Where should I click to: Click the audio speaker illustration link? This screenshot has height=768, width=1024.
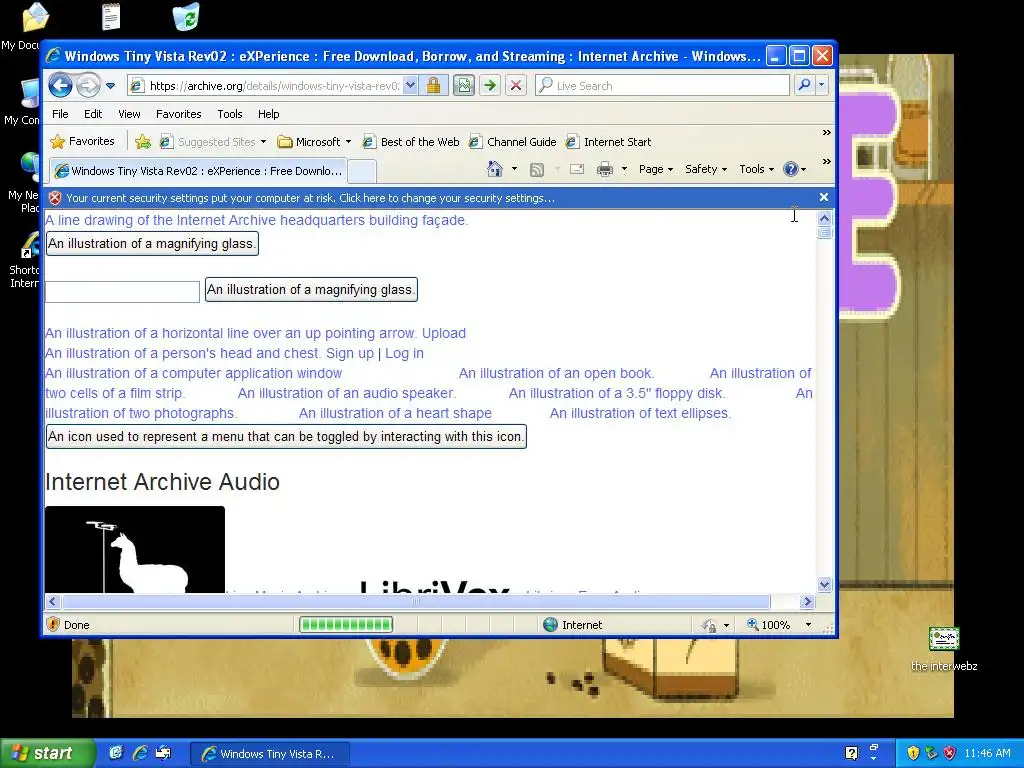pyautogui.click(x=347, y=393)
